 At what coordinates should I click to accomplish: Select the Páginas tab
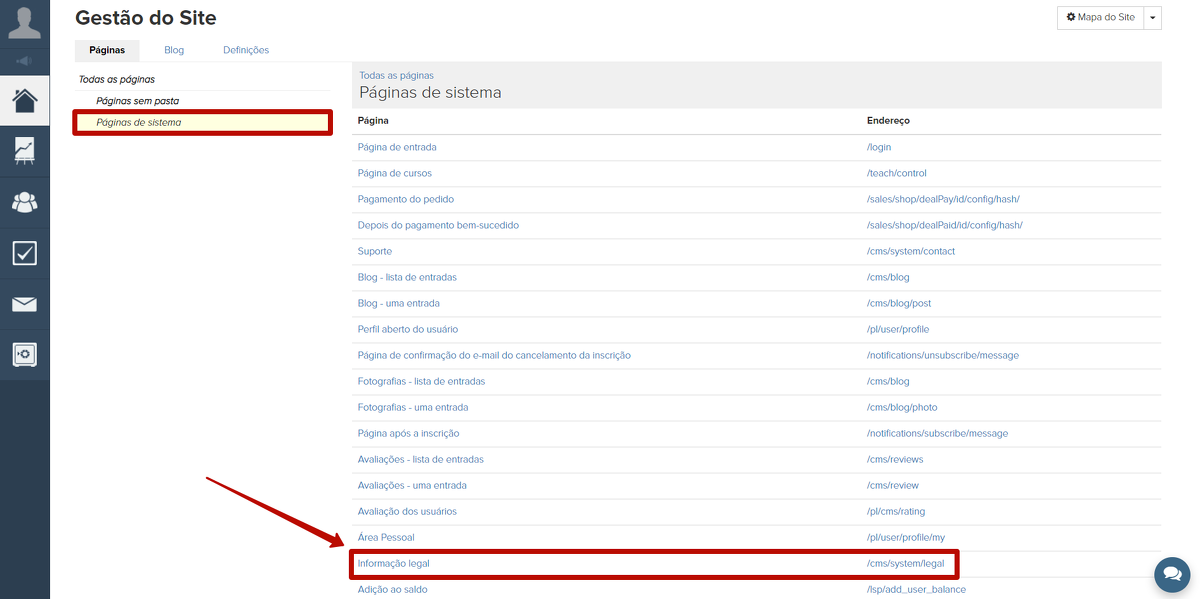(x=107, y=50)
